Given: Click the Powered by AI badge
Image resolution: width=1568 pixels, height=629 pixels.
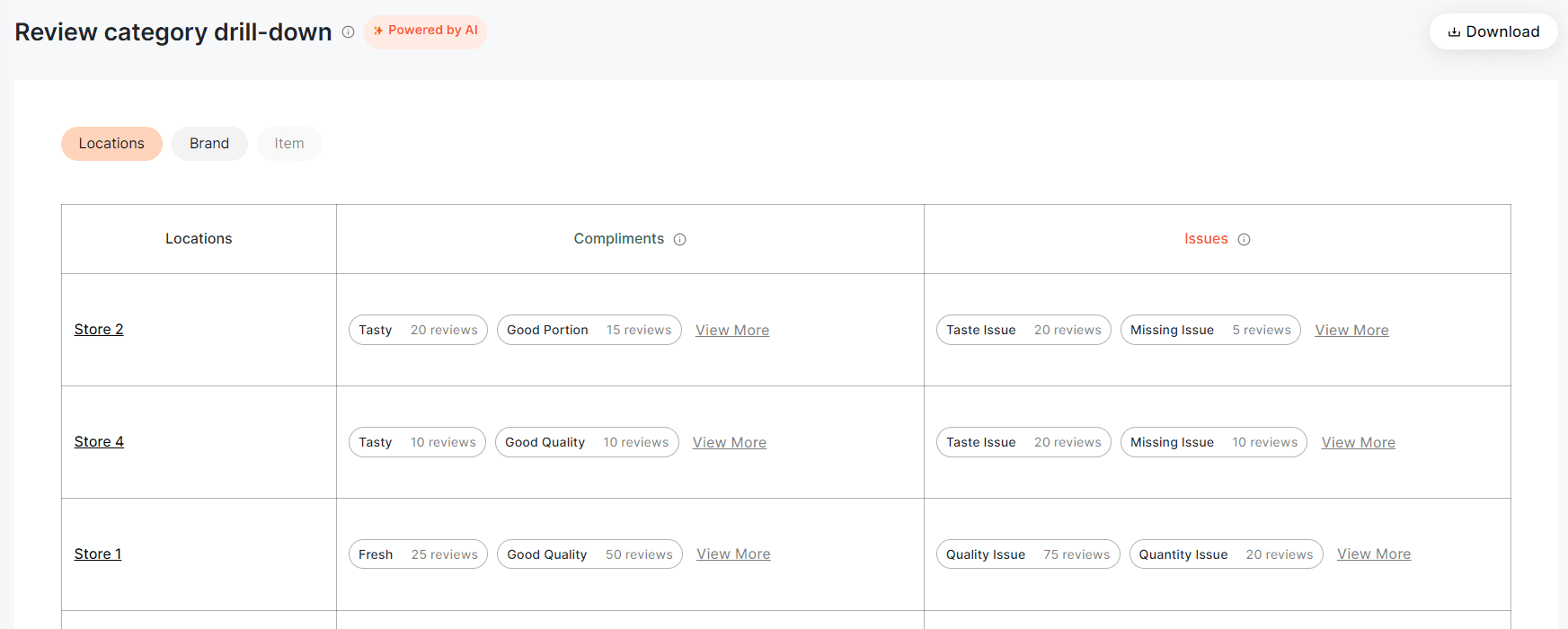Looking at the screenshot, I should tap(425, 31).
